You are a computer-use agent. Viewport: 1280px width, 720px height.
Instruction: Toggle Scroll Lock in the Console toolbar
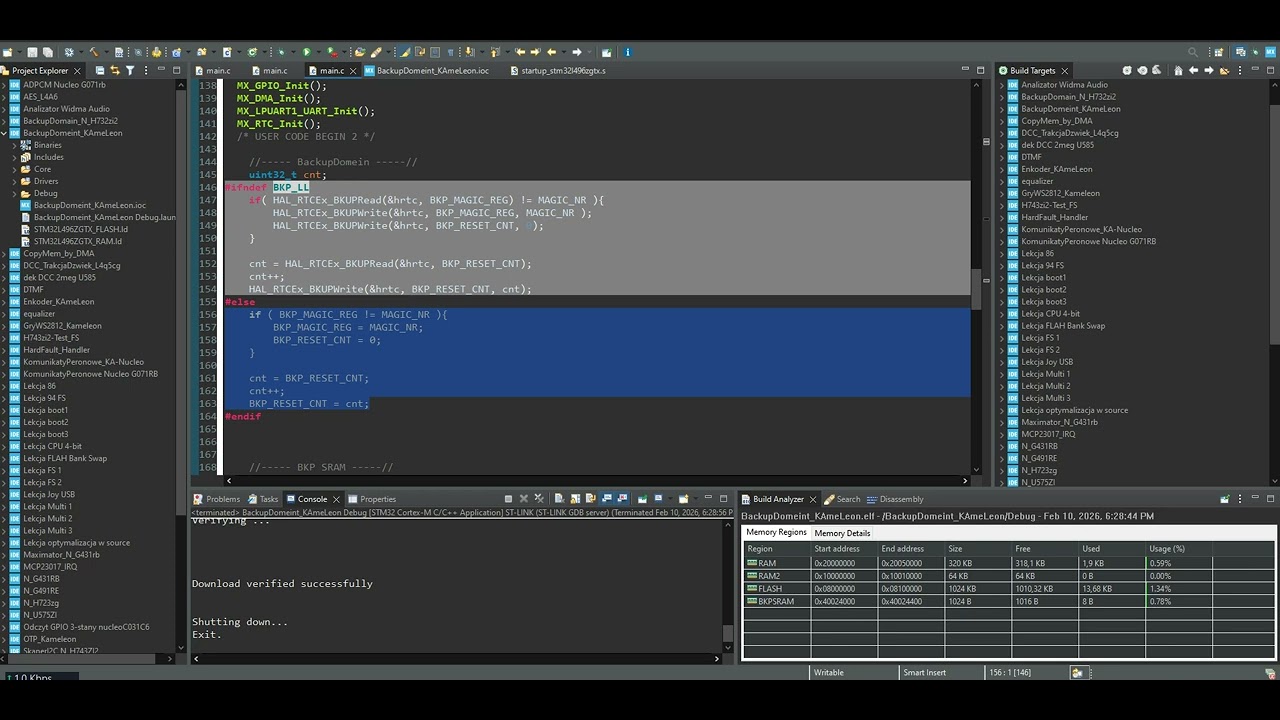[575, 499]
